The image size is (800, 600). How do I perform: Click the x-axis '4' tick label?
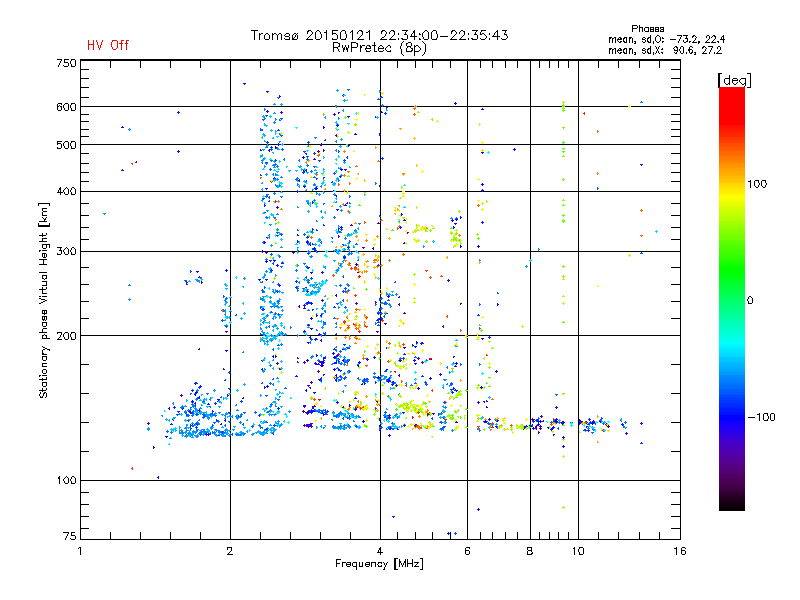[380, 551]
